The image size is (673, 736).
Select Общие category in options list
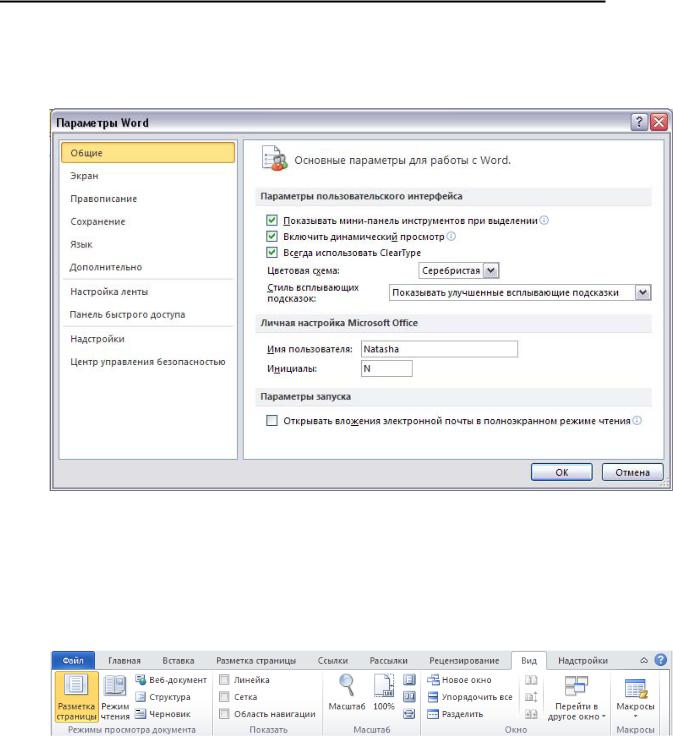[148, 153]
